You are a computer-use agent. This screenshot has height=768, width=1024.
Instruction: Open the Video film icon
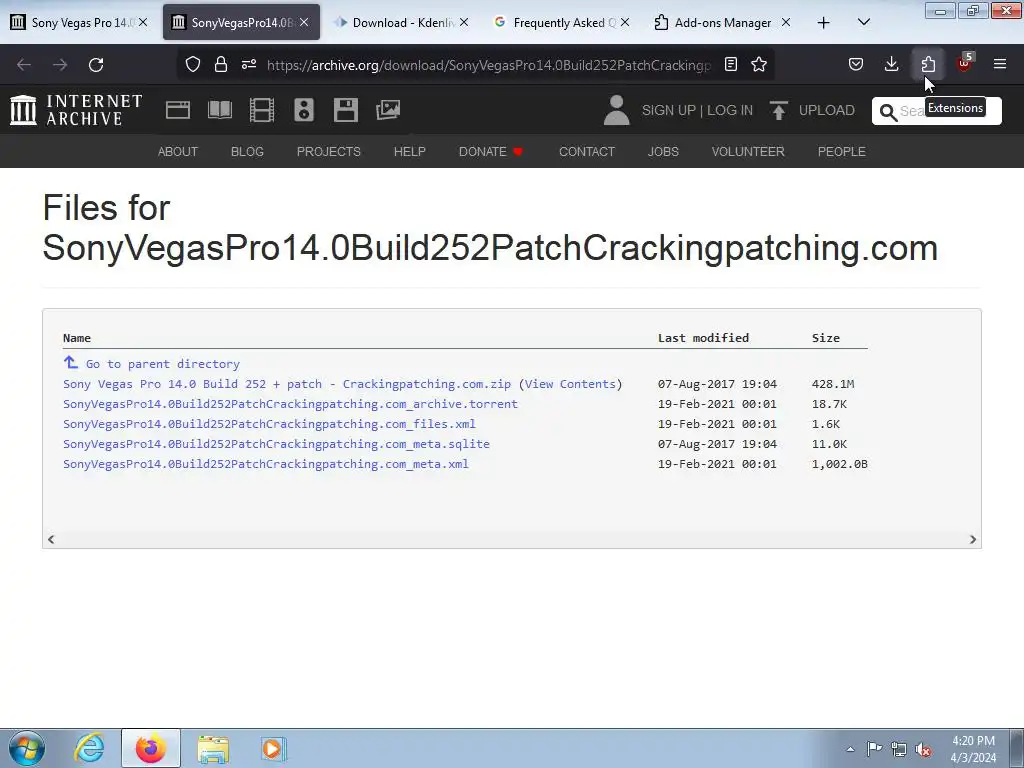(x=262, y=110)
